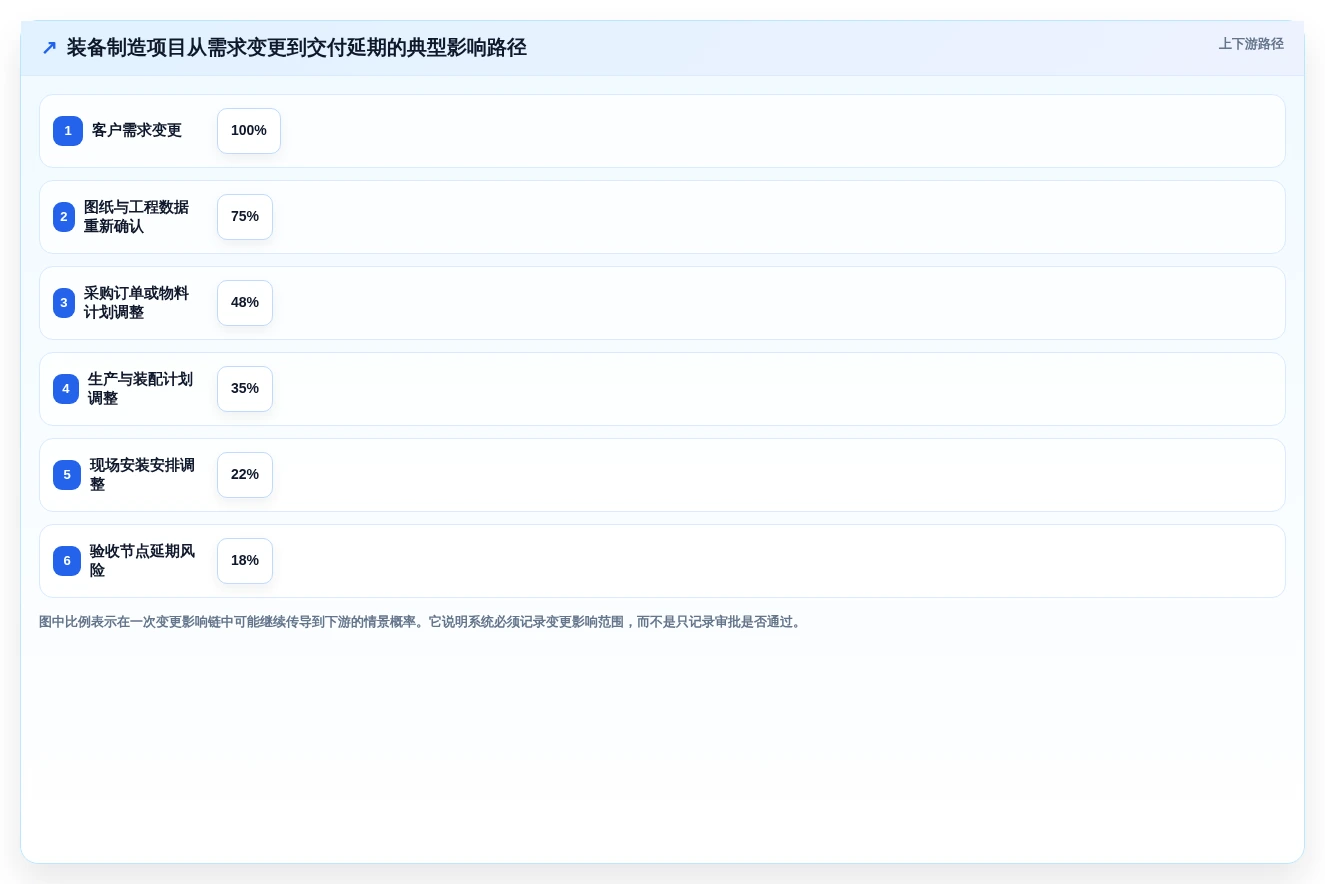Select the title 装备制造项目从需求变更到交付延期的典型影响路径
Screen dimensions: 1325x884
(x=297, y=48)
